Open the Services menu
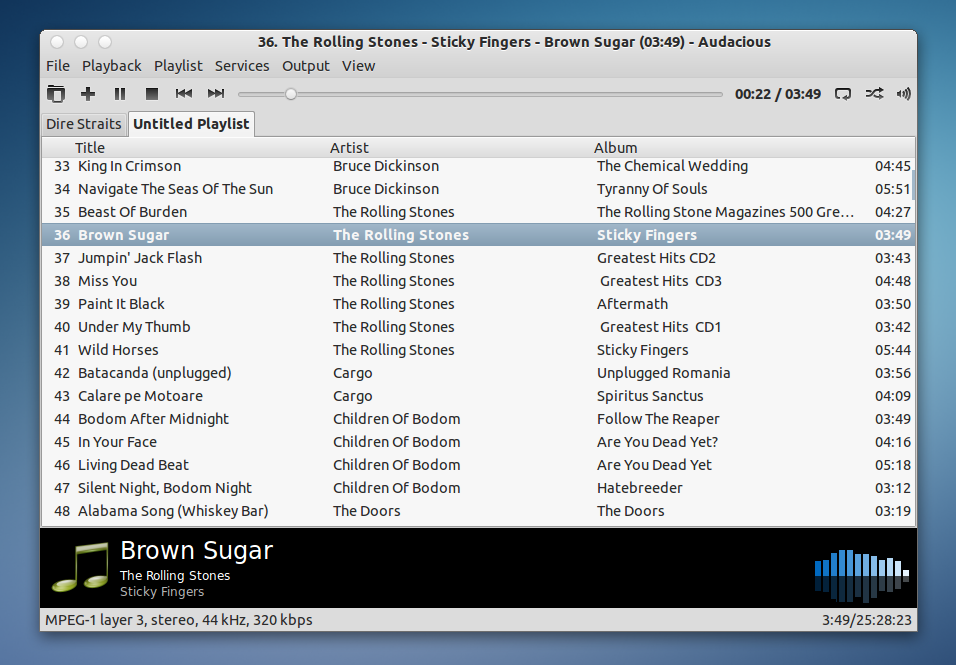The width and height of the screenshot is (956, 665). [242, 66]
